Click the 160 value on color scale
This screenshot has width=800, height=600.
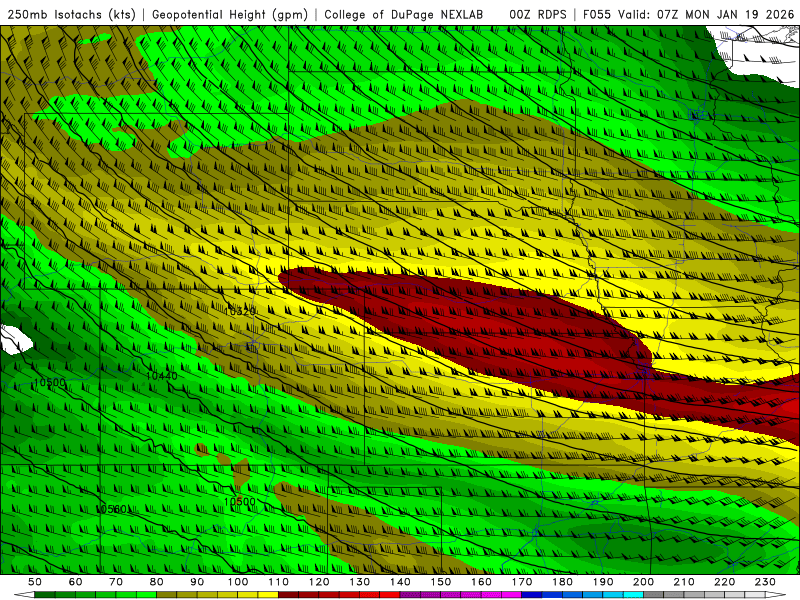[x=481, y=582]
